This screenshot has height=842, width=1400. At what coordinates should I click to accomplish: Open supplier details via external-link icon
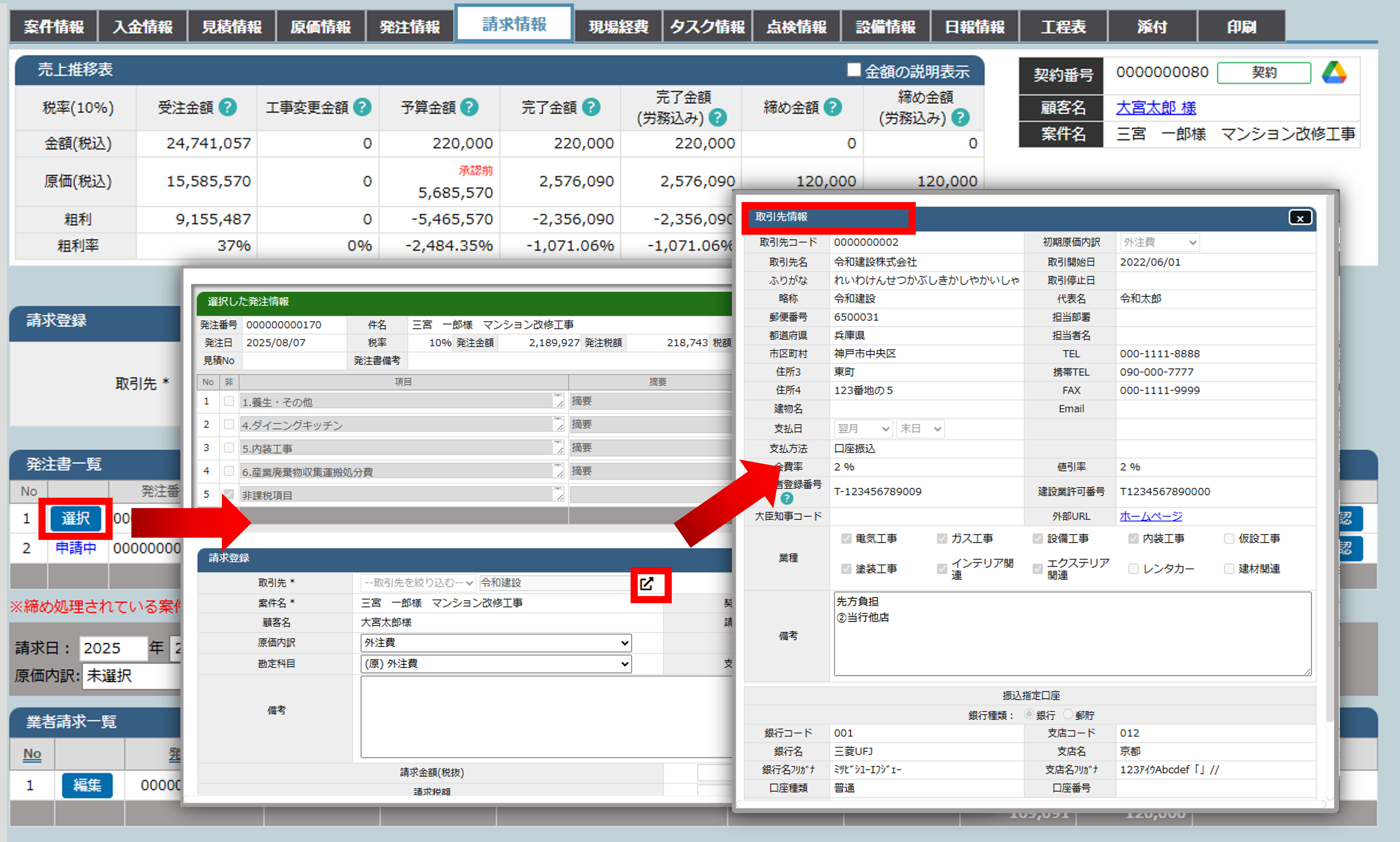[x=647, y=584]
